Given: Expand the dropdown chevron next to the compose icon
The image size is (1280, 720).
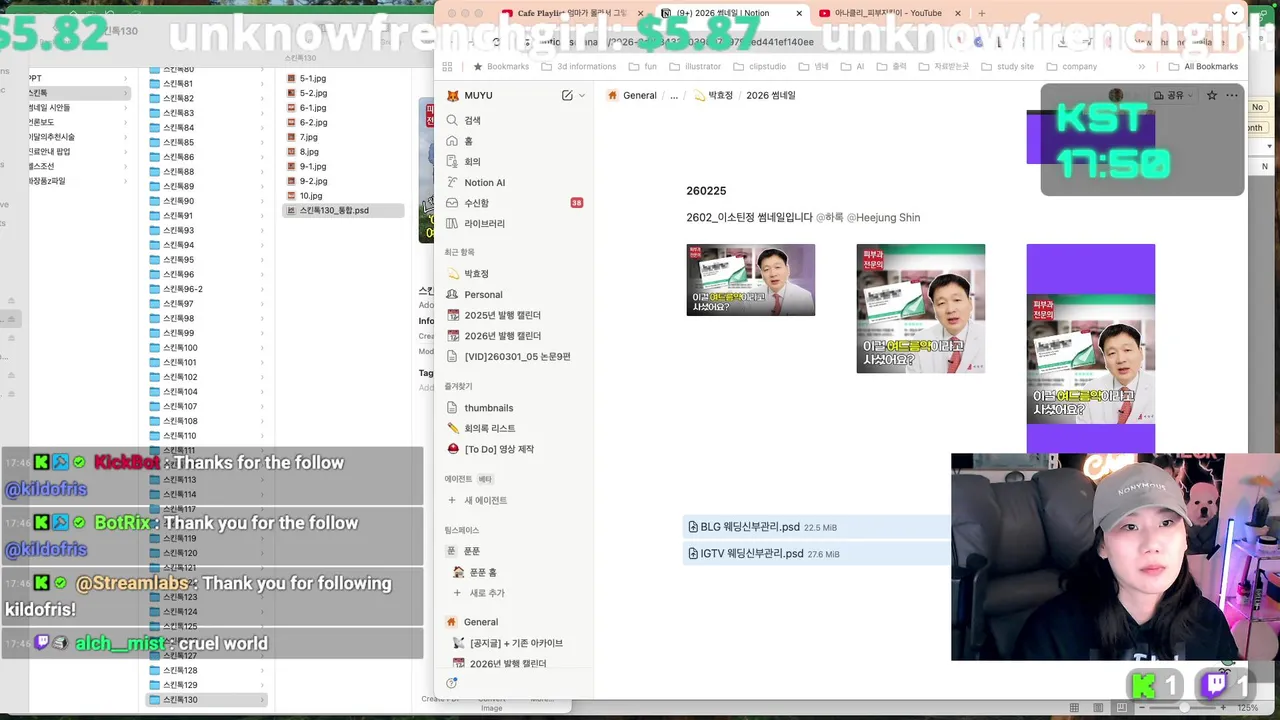Looking at the screenshot, I should pos(582,95).
